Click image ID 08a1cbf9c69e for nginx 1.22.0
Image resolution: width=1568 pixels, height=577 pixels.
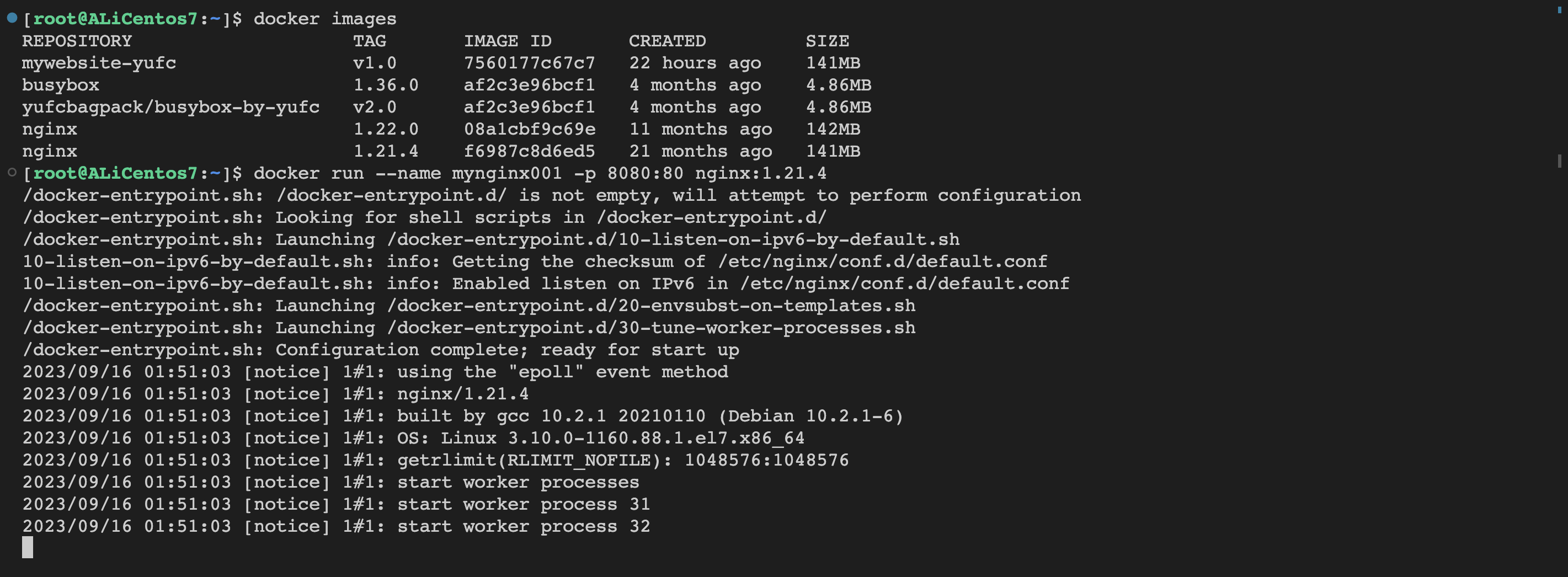point(529,129)
